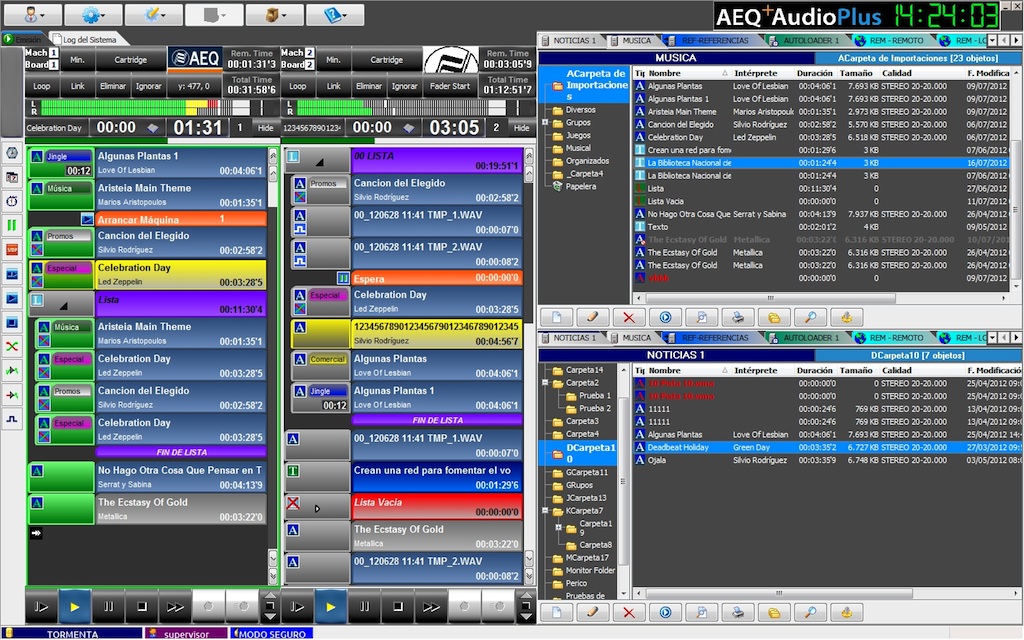
Task: Open the blue help book dropdown
Action: point(335,14)
